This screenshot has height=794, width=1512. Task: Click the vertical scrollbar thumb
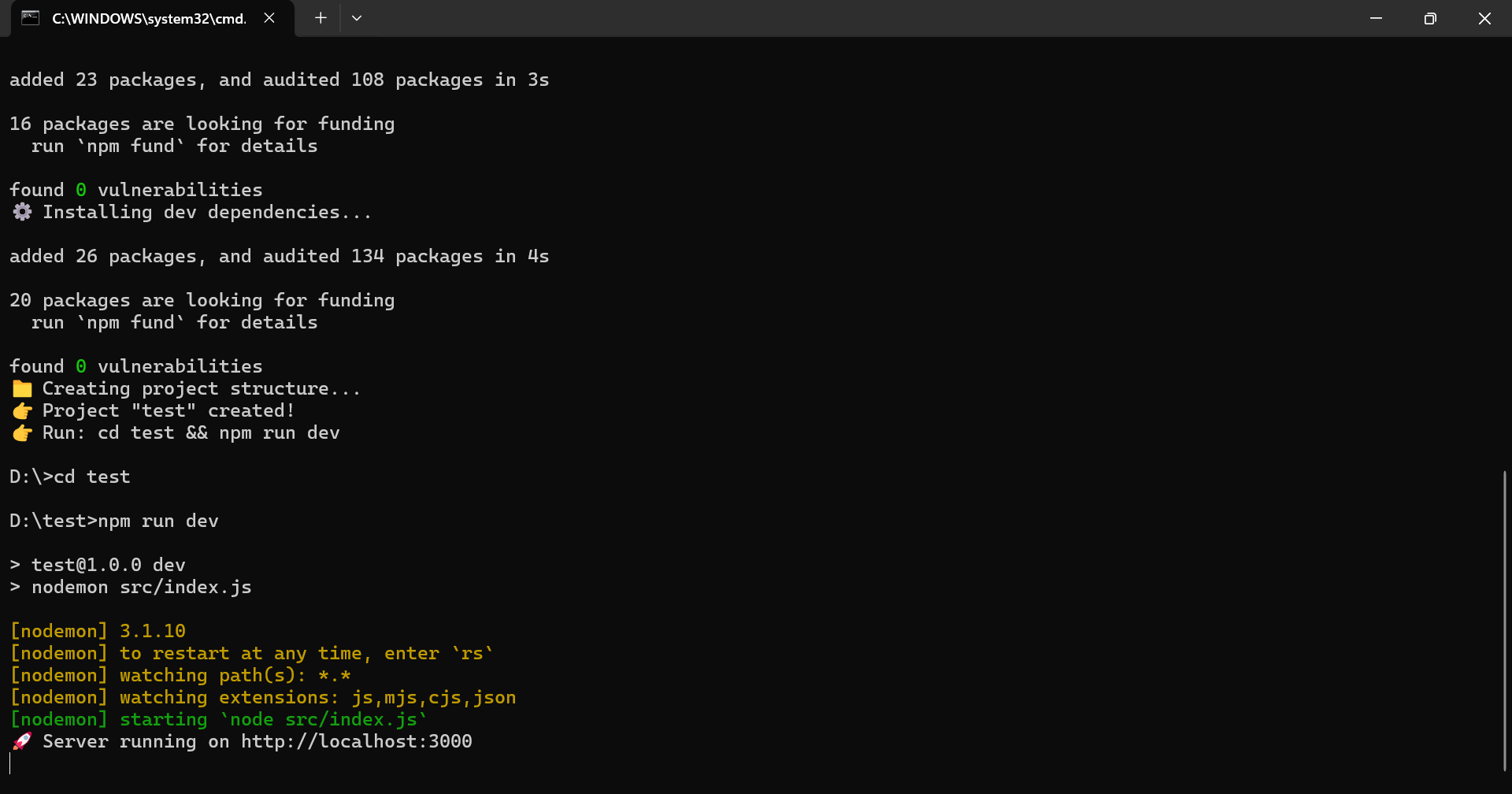pos(1505,621)
